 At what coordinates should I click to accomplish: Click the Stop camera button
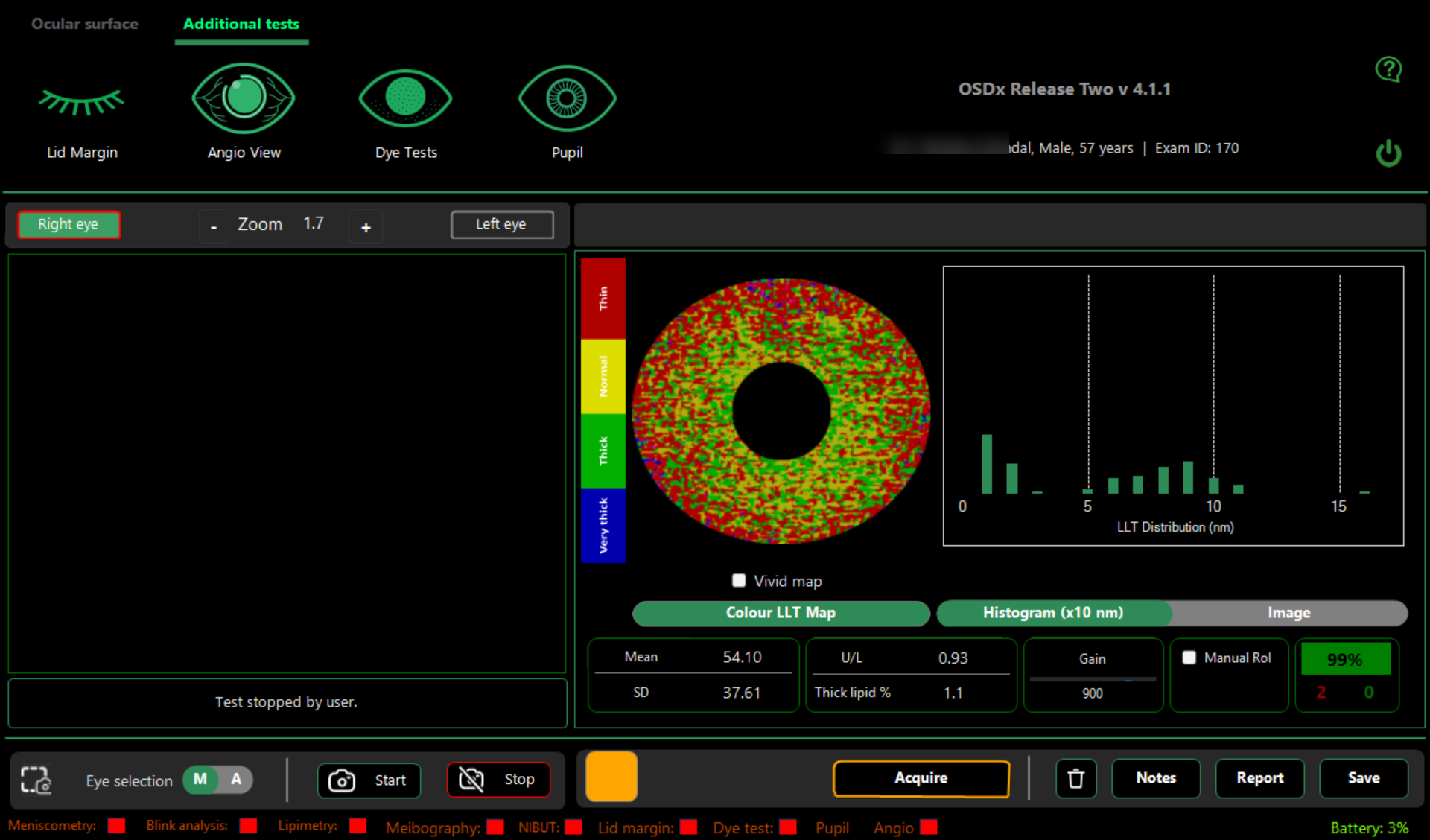coord(498,780)
